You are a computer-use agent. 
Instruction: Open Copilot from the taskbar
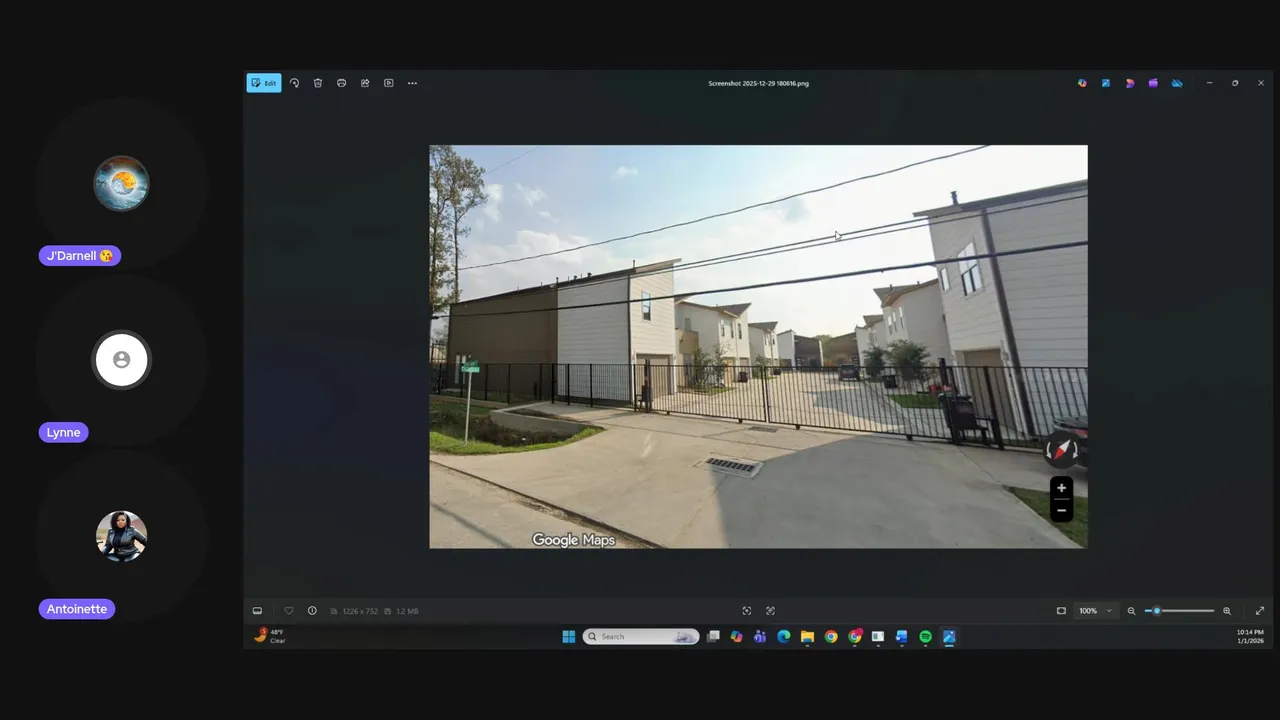click(737, 637)
